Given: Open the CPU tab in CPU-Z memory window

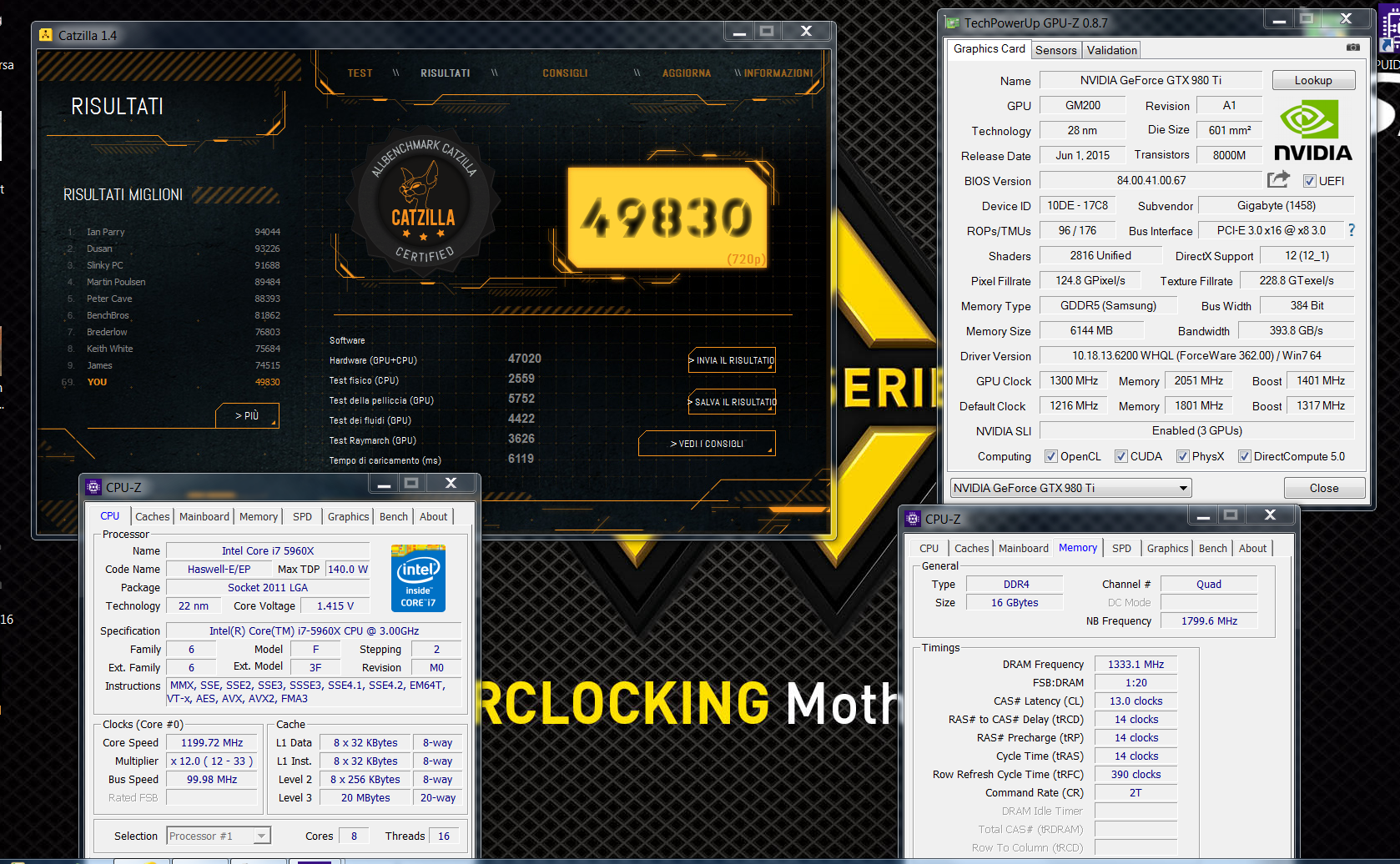Looking at the screenshot, I should [x=929, y=548].
